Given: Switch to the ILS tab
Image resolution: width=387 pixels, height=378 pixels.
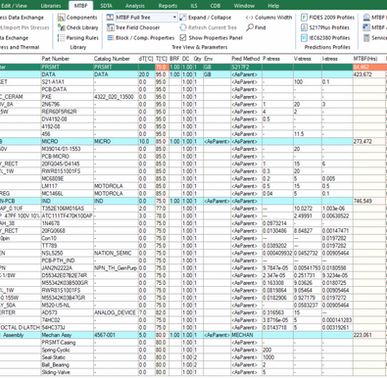Looking at the screenshot, I should (x=194, y=6).
